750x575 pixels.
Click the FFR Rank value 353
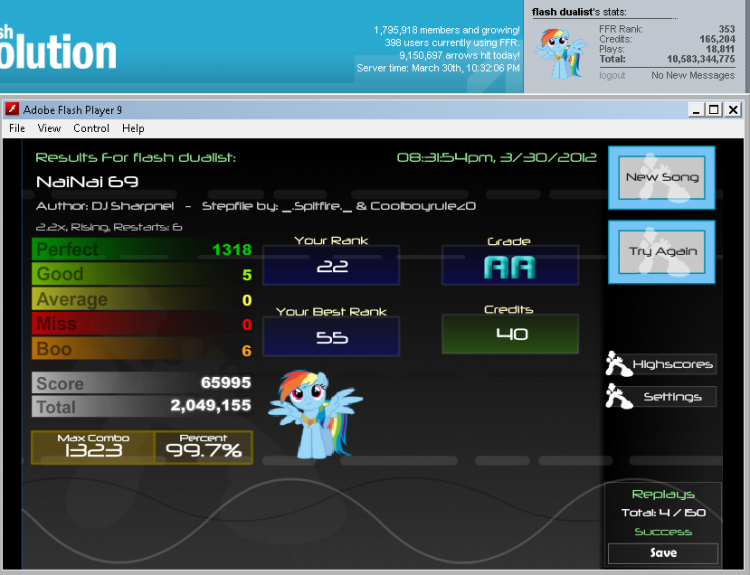point(726,29)
